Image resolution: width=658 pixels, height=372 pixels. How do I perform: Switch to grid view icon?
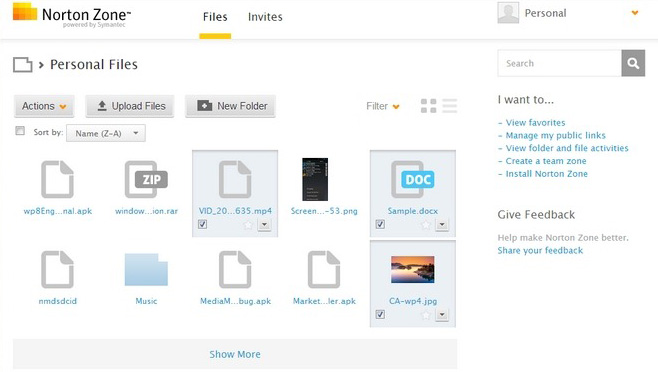(x=428, y=106)
